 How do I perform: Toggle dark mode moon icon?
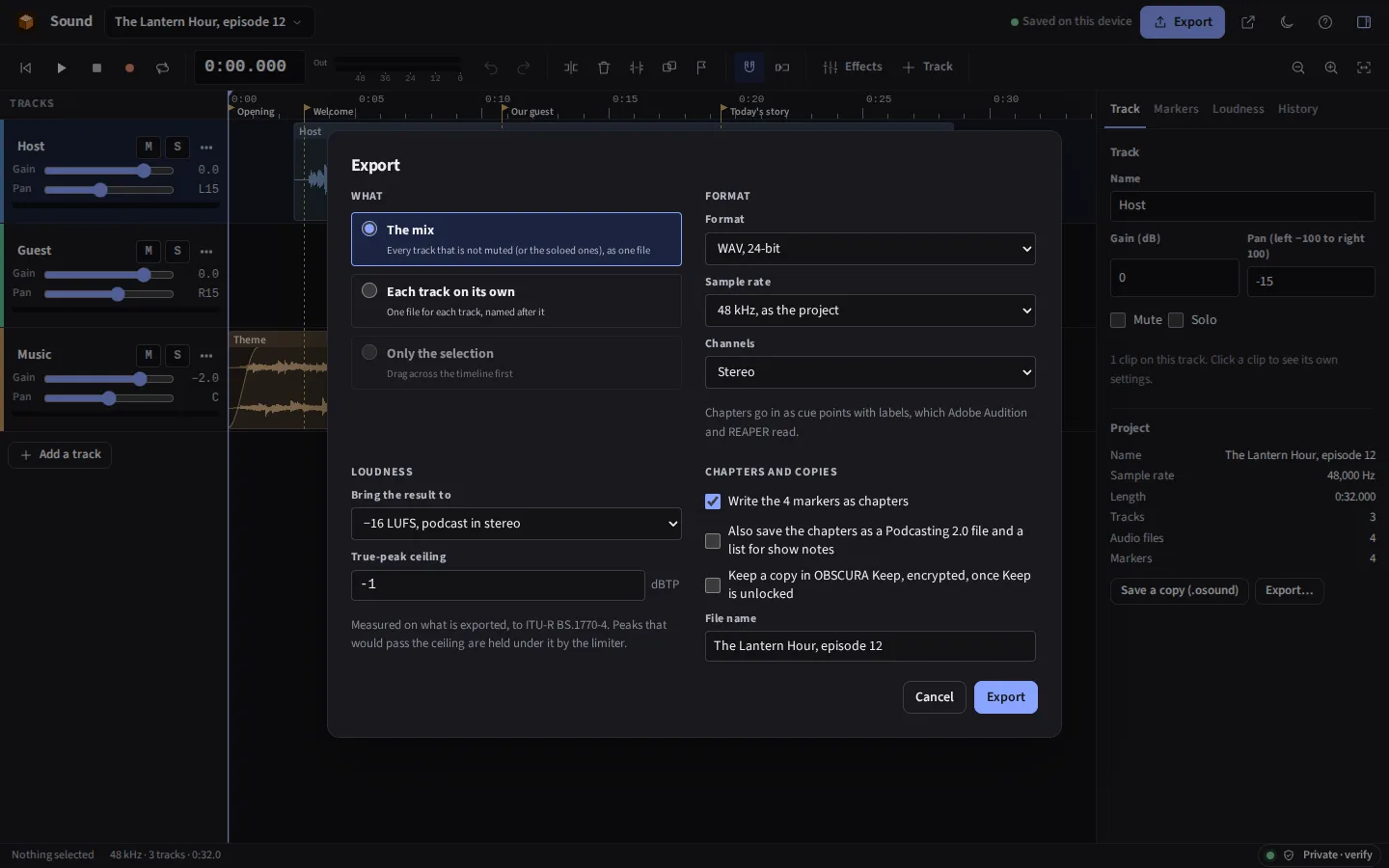click(1287, 22)
